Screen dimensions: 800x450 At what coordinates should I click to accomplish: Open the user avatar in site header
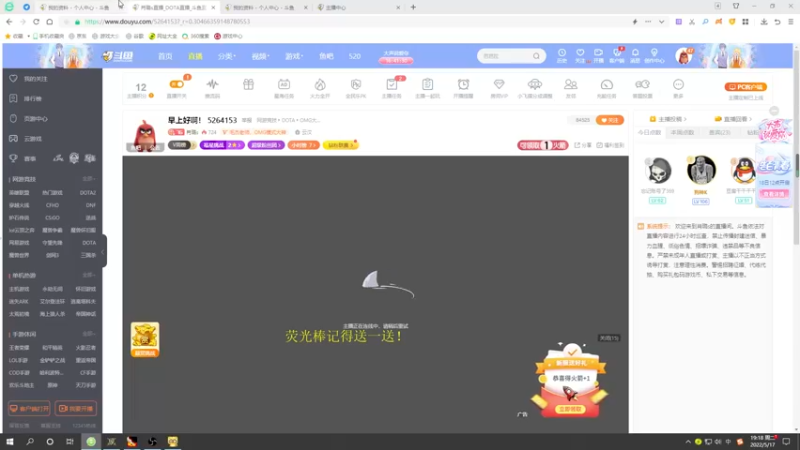[x=684, y=56]
